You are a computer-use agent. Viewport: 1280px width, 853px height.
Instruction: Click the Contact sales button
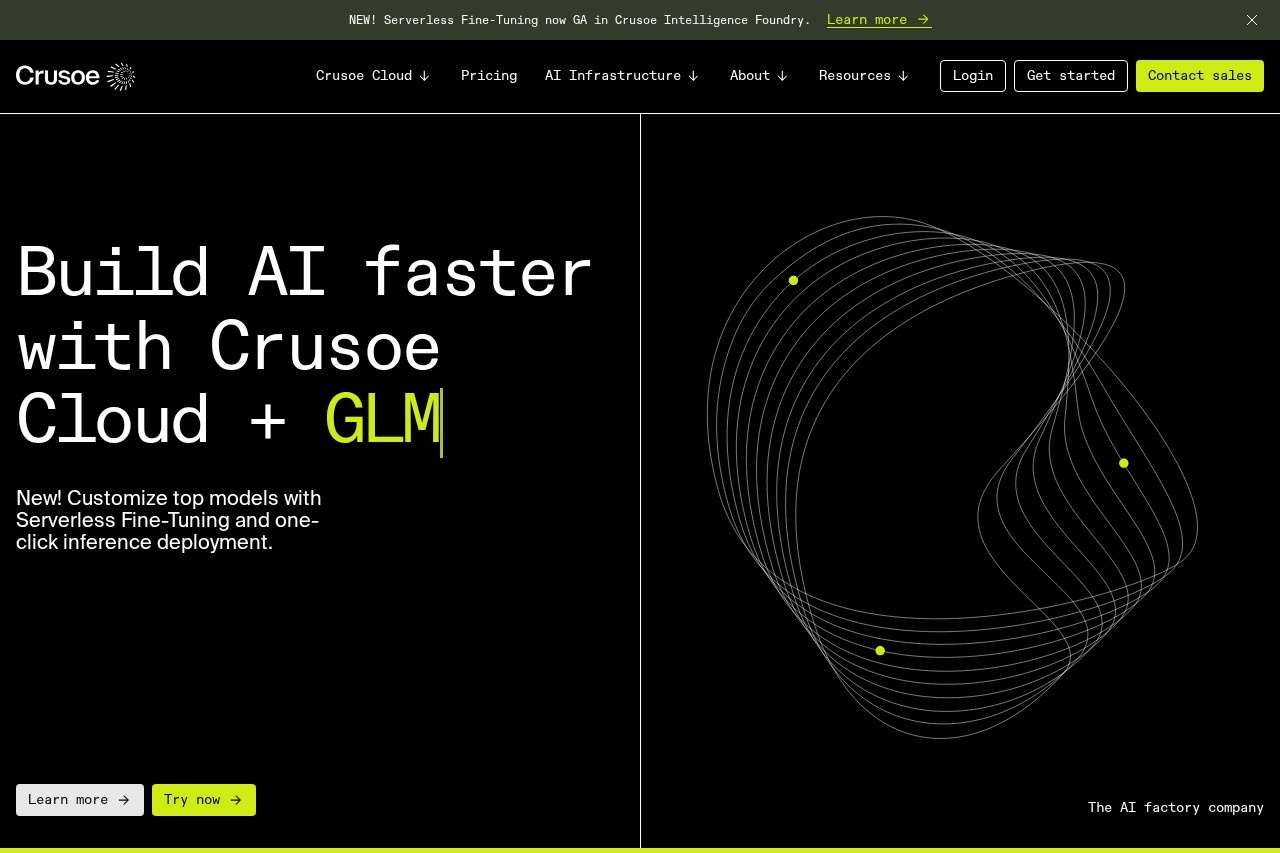[1200, 76]
